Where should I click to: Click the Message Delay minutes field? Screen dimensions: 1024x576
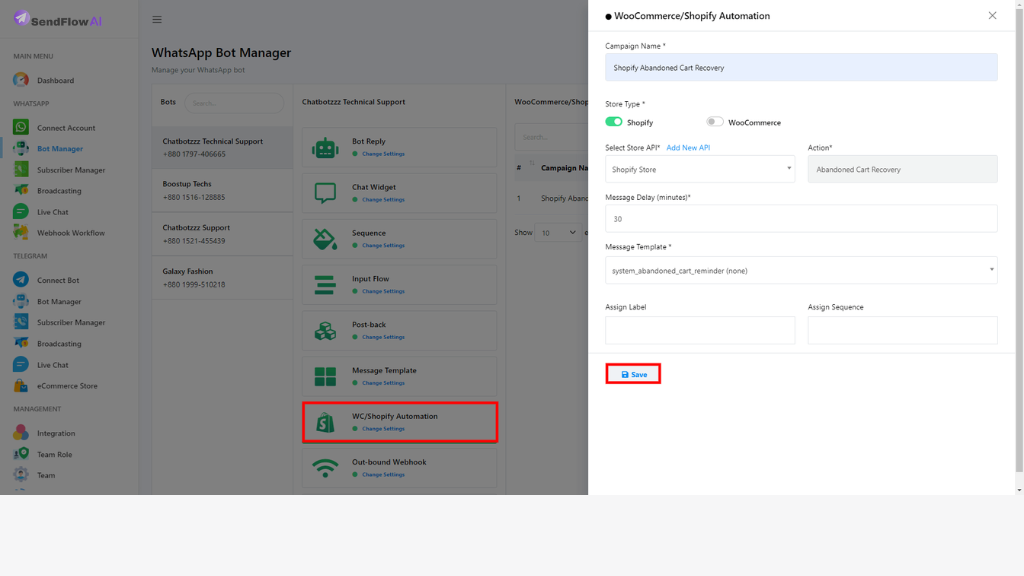pos(801,219)
